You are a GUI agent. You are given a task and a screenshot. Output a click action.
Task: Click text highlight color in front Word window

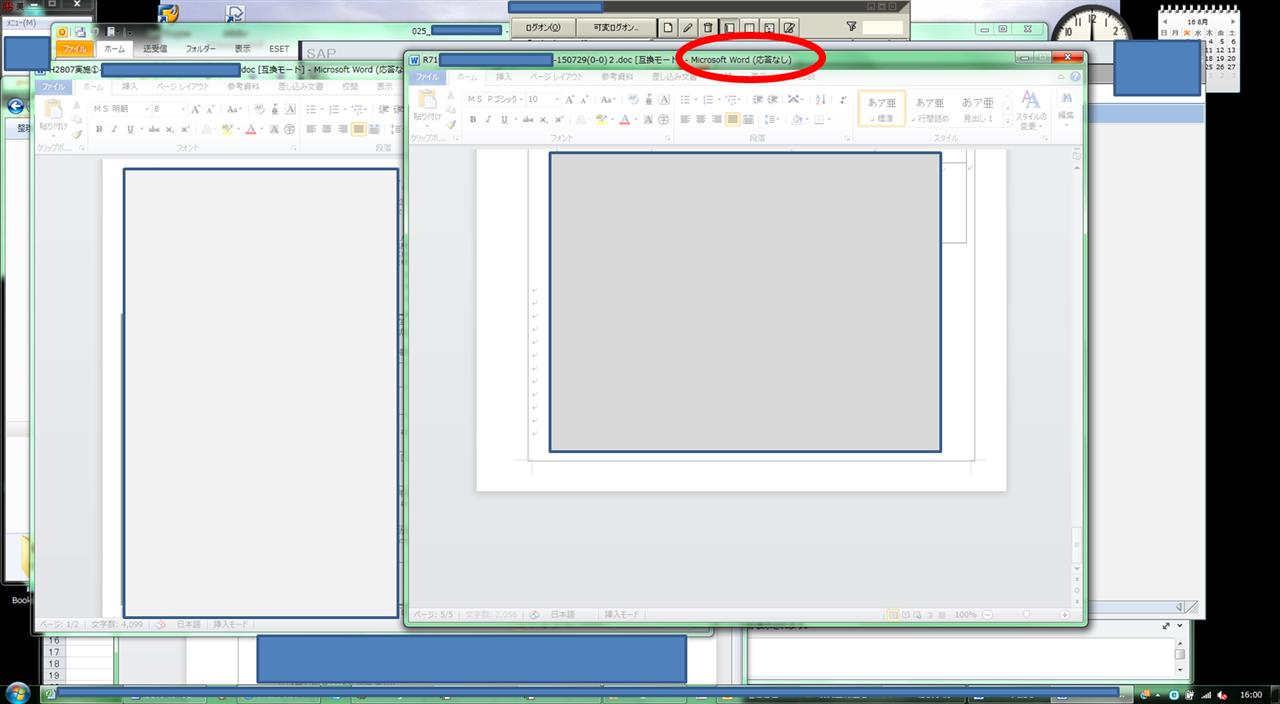601,119
